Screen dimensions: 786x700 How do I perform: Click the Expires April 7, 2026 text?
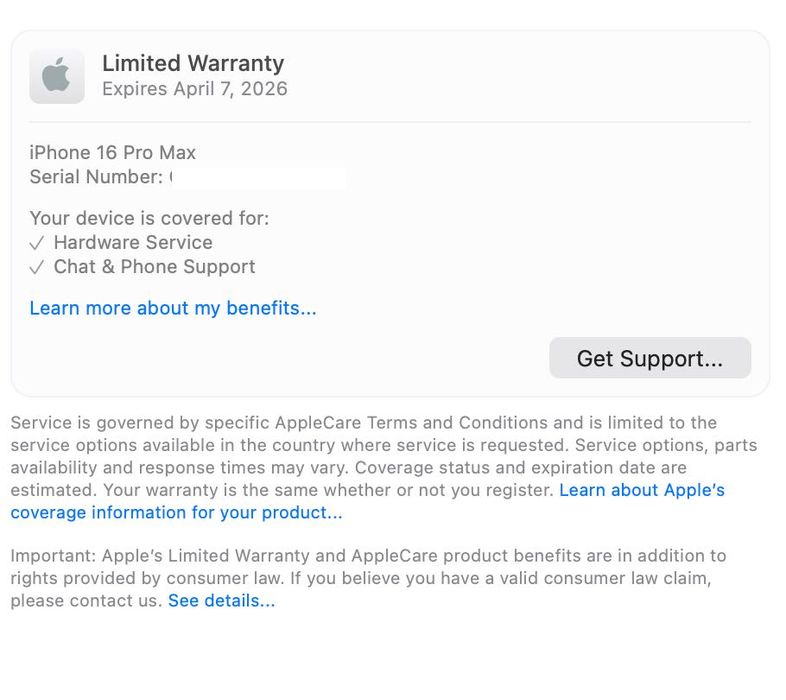coord(195,89)
